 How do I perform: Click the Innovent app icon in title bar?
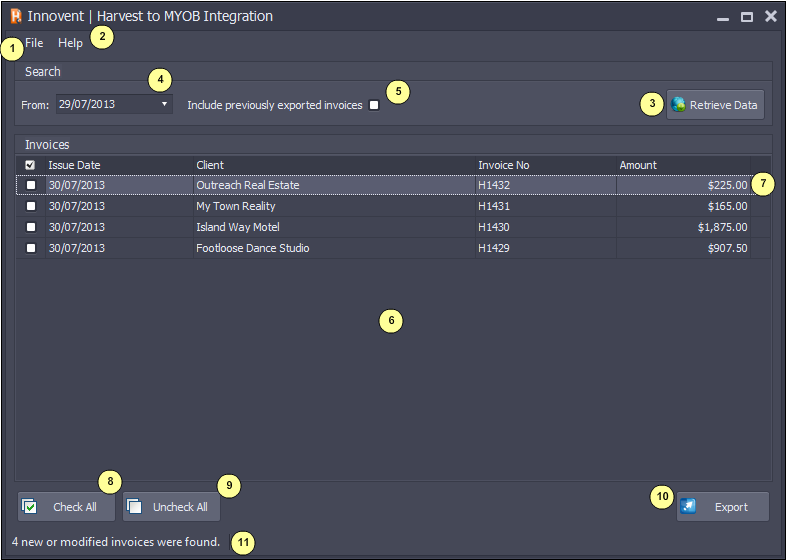(x=16, y=17)
